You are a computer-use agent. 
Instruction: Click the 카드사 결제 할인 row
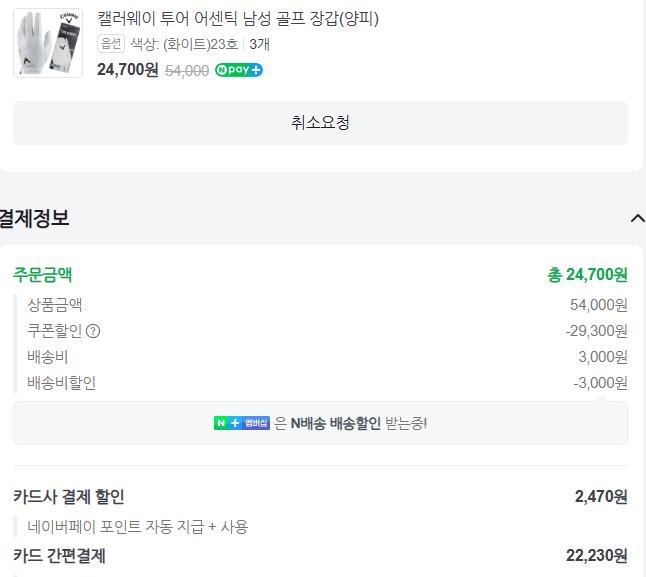coord(69,496)
